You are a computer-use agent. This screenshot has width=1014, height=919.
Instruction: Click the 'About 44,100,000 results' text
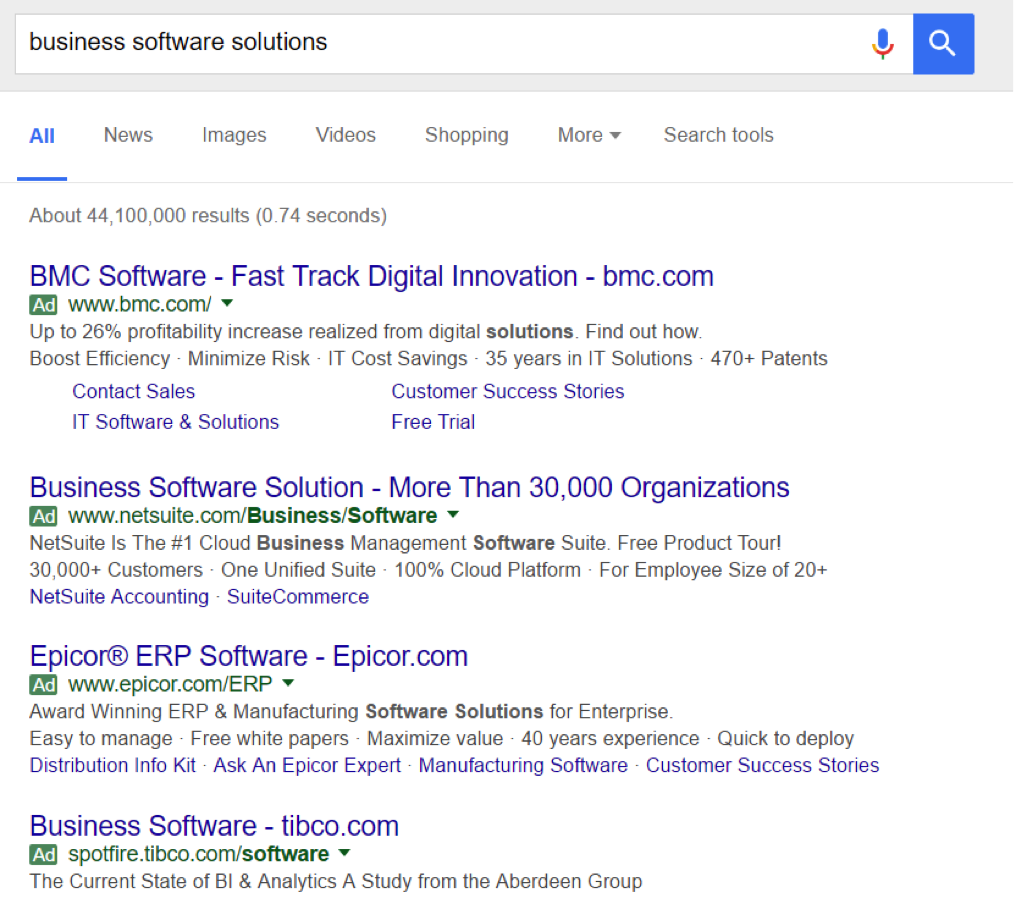[x=208, y=215]
